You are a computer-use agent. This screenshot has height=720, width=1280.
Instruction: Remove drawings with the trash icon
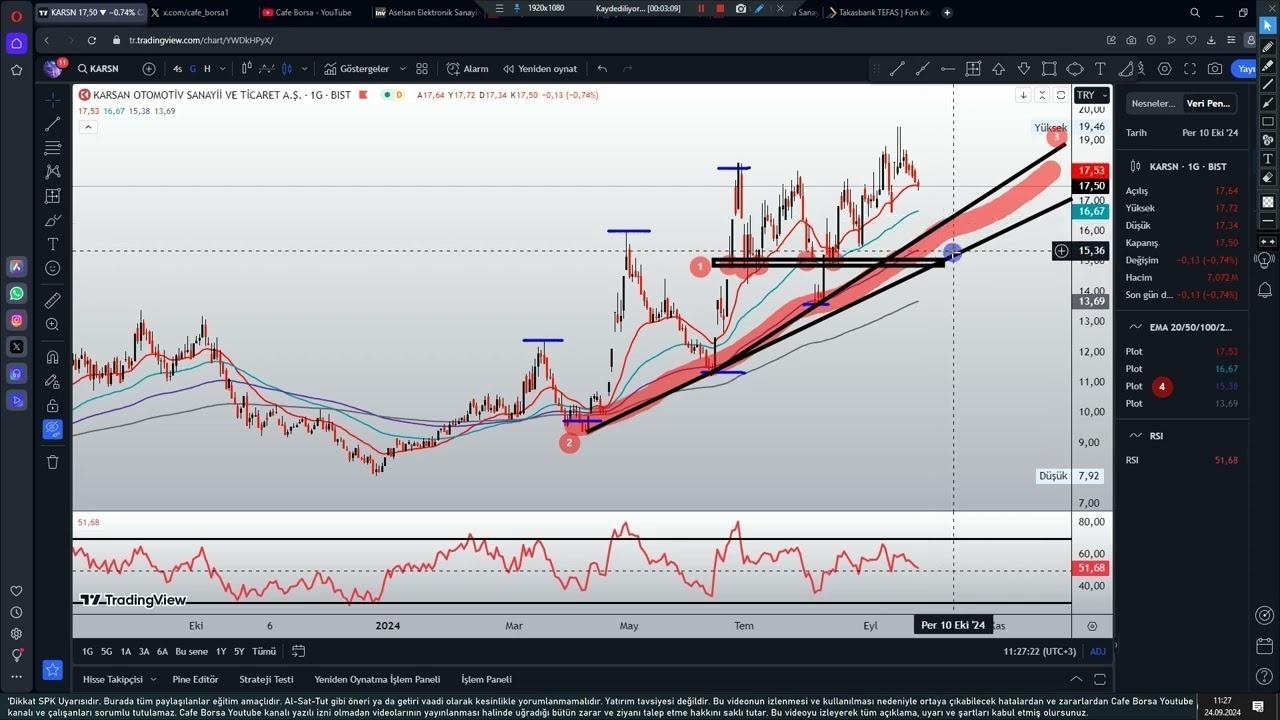tap(52, 462)
